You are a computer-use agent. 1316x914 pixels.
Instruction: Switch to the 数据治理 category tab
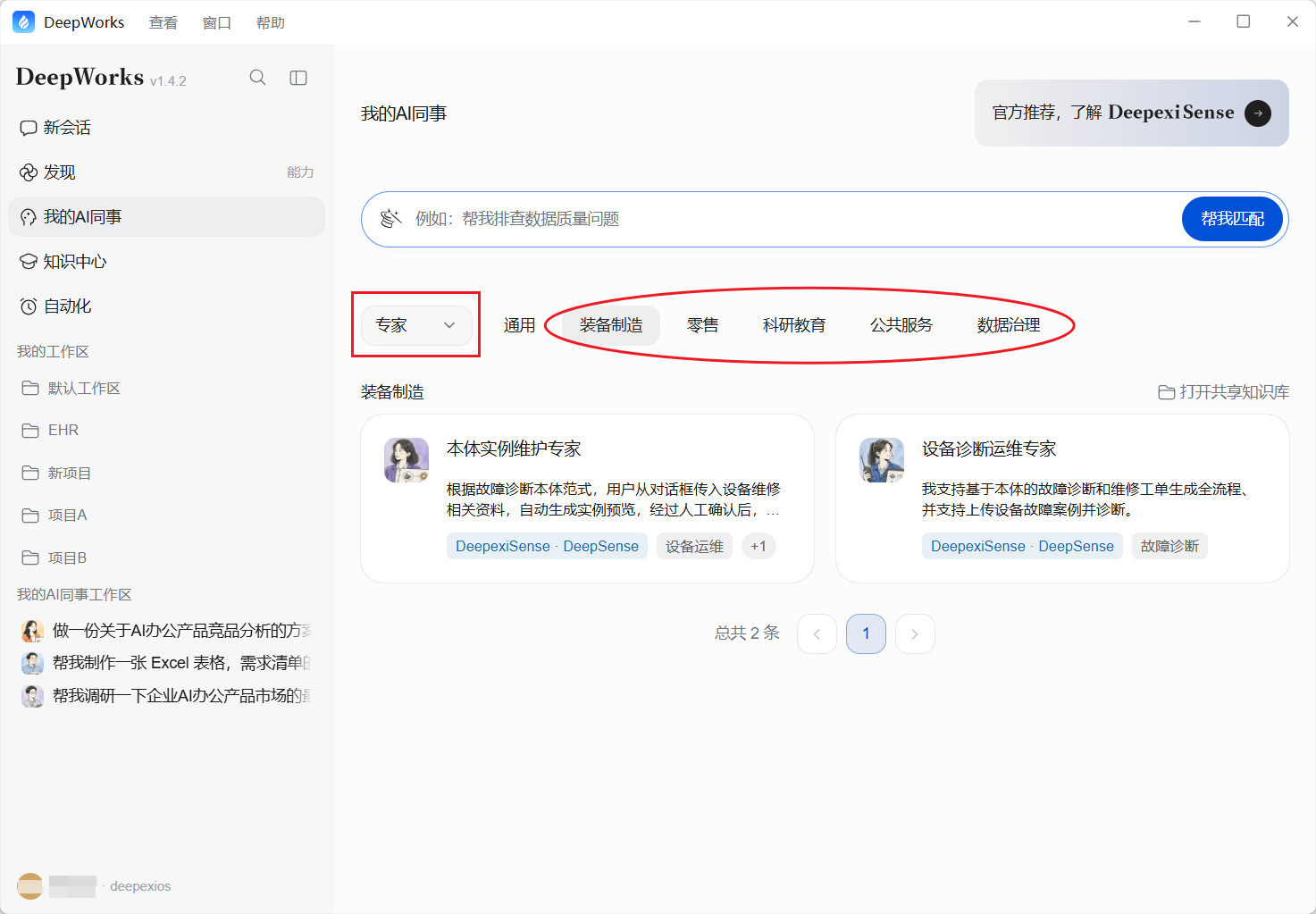pyautogui.click(x=1009, y=325)
